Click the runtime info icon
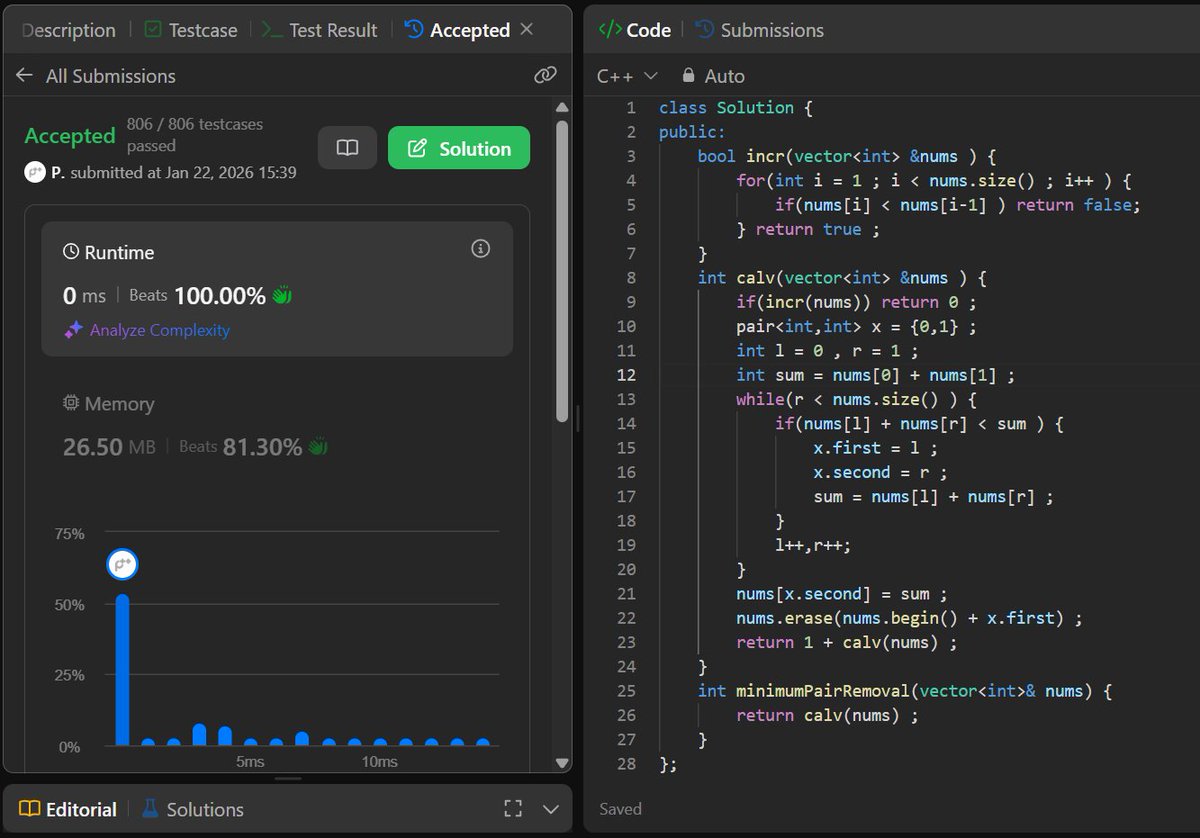The width and height of the screenshot is (1200, 838). coord(480,248)
